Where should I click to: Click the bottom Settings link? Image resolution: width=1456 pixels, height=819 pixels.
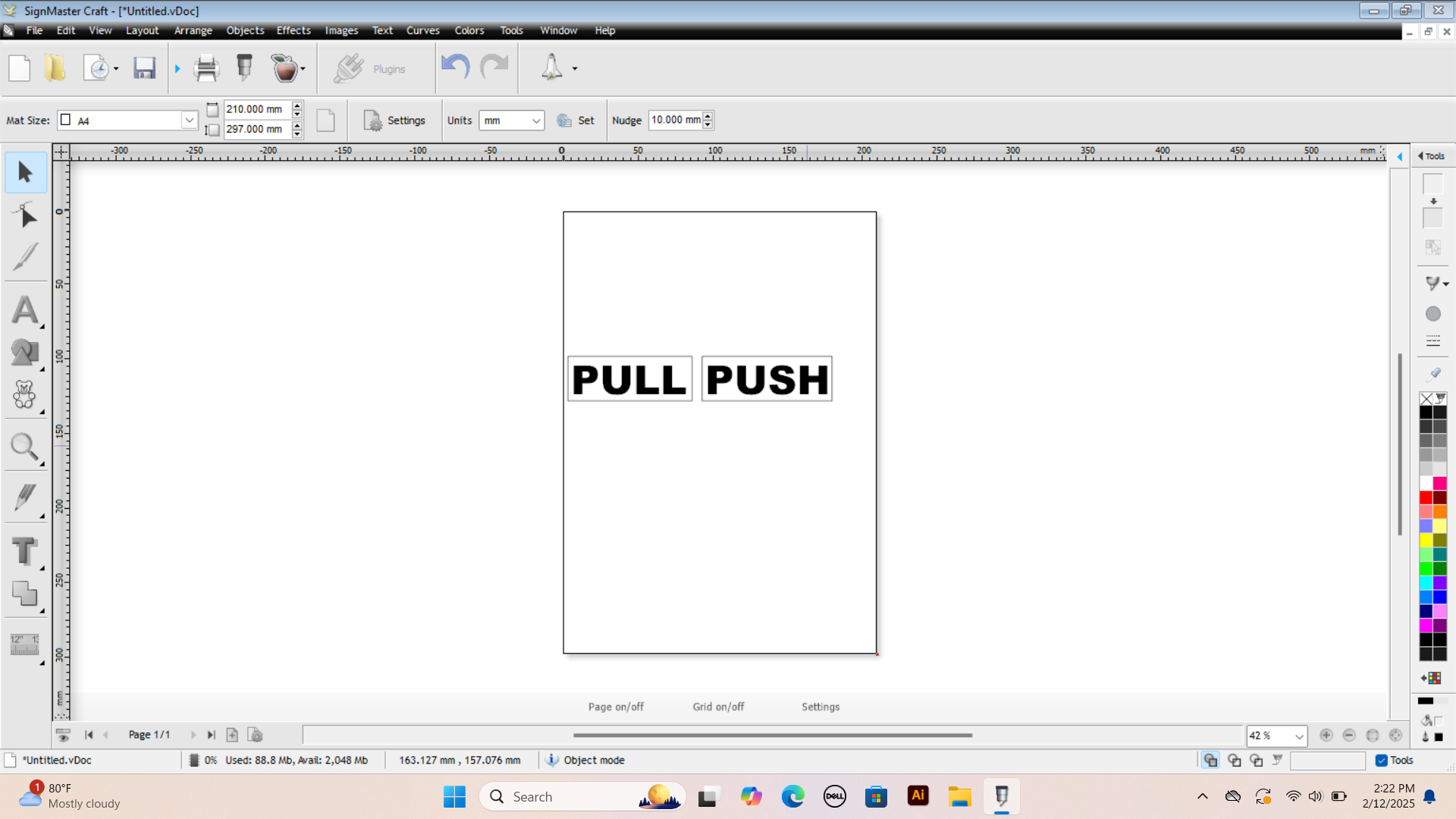click(x=821, y=707)
